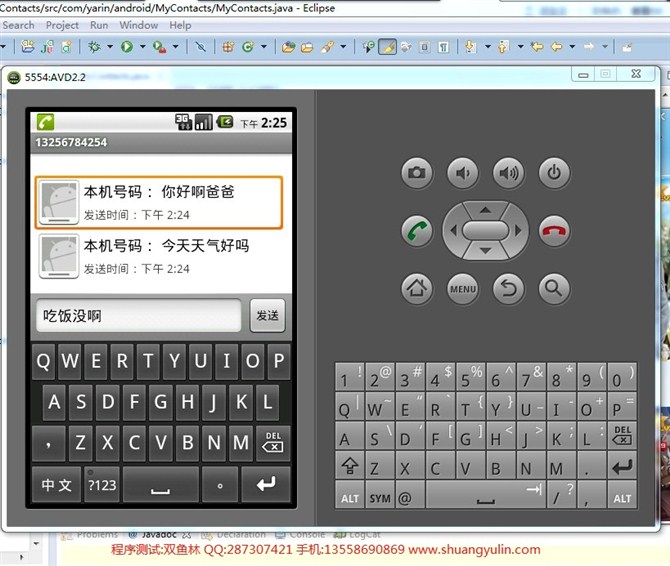Click the D-pad right arrow
Image resolution: width=670 pixels, height=566 pixels.
(518, 231)
